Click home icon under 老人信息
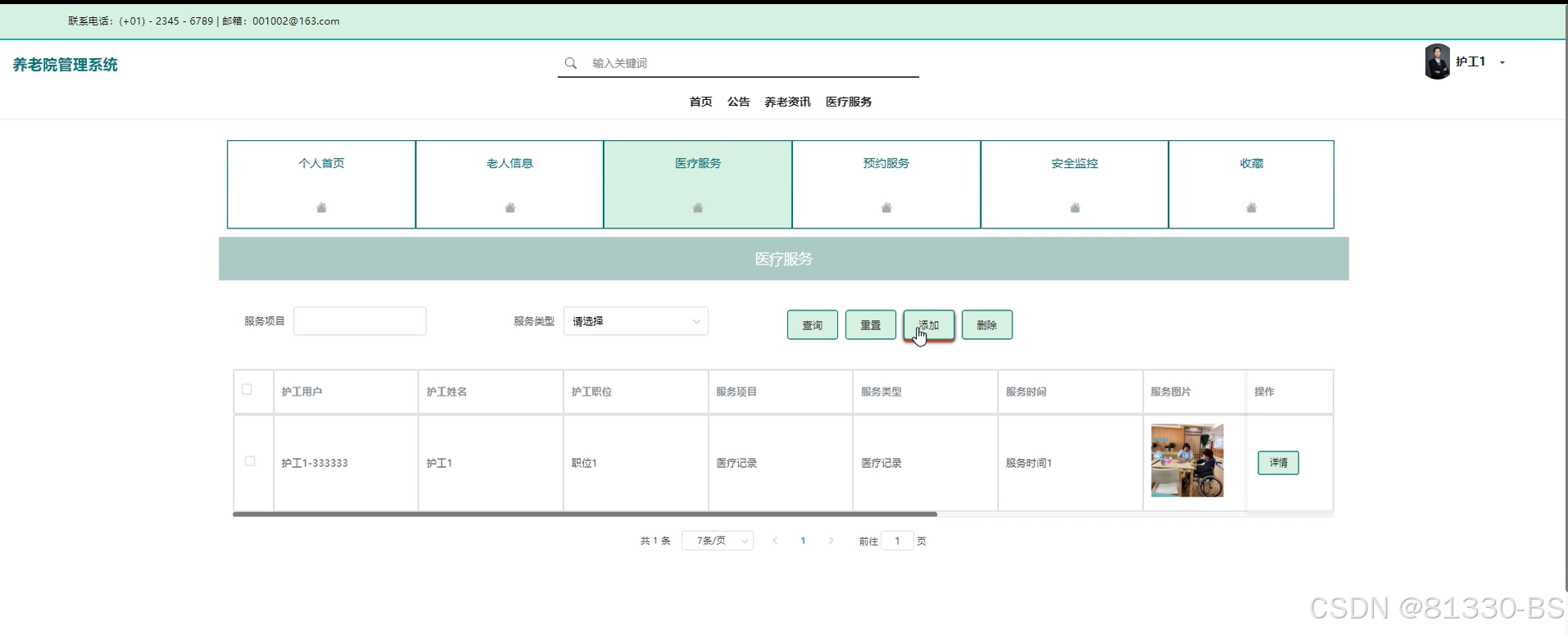 click(x=510, y=208)
